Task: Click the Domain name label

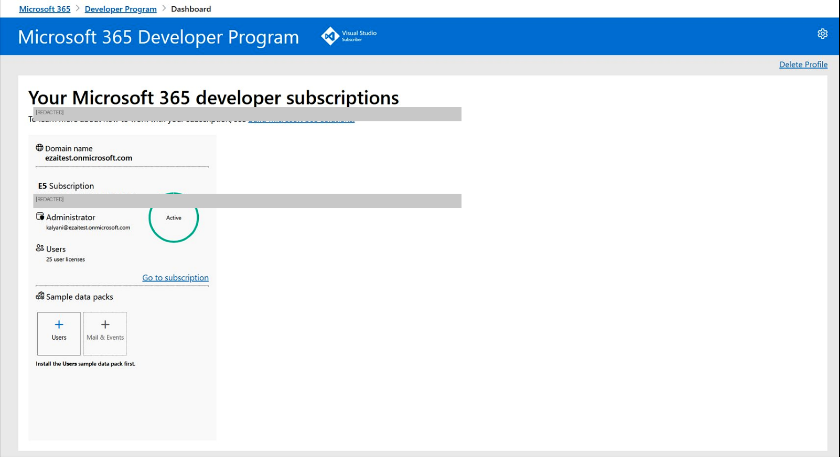Action: (x=69, y=148)
